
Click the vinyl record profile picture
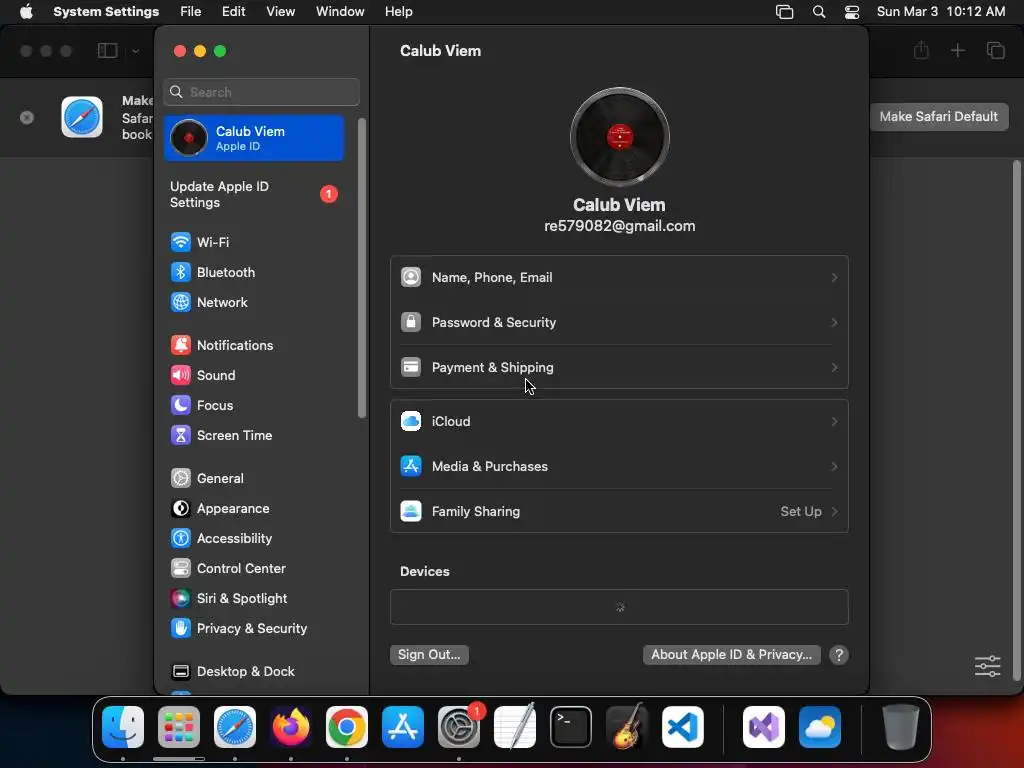[619, 137]
